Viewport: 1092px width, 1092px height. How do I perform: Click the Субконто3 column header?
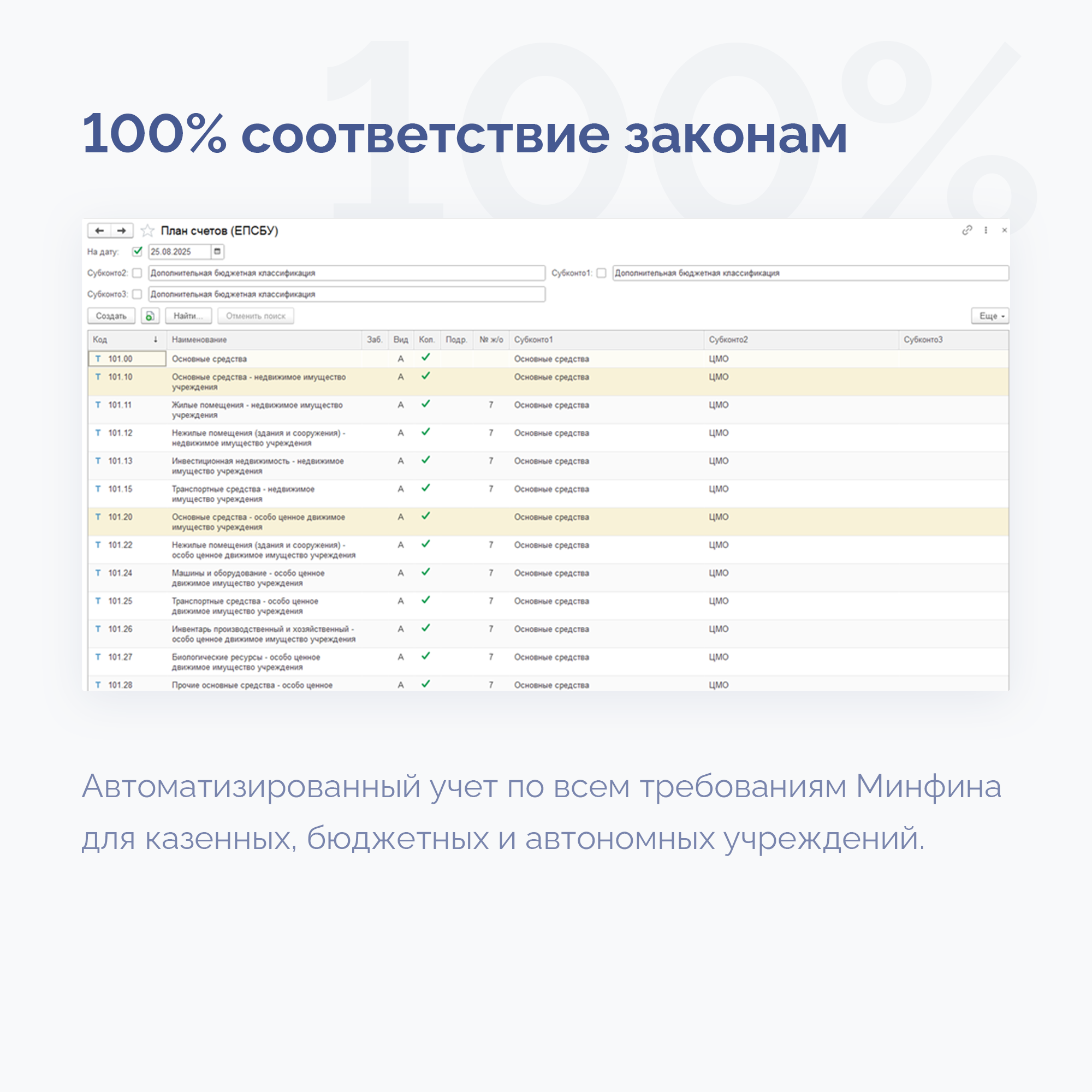[953, 340]
